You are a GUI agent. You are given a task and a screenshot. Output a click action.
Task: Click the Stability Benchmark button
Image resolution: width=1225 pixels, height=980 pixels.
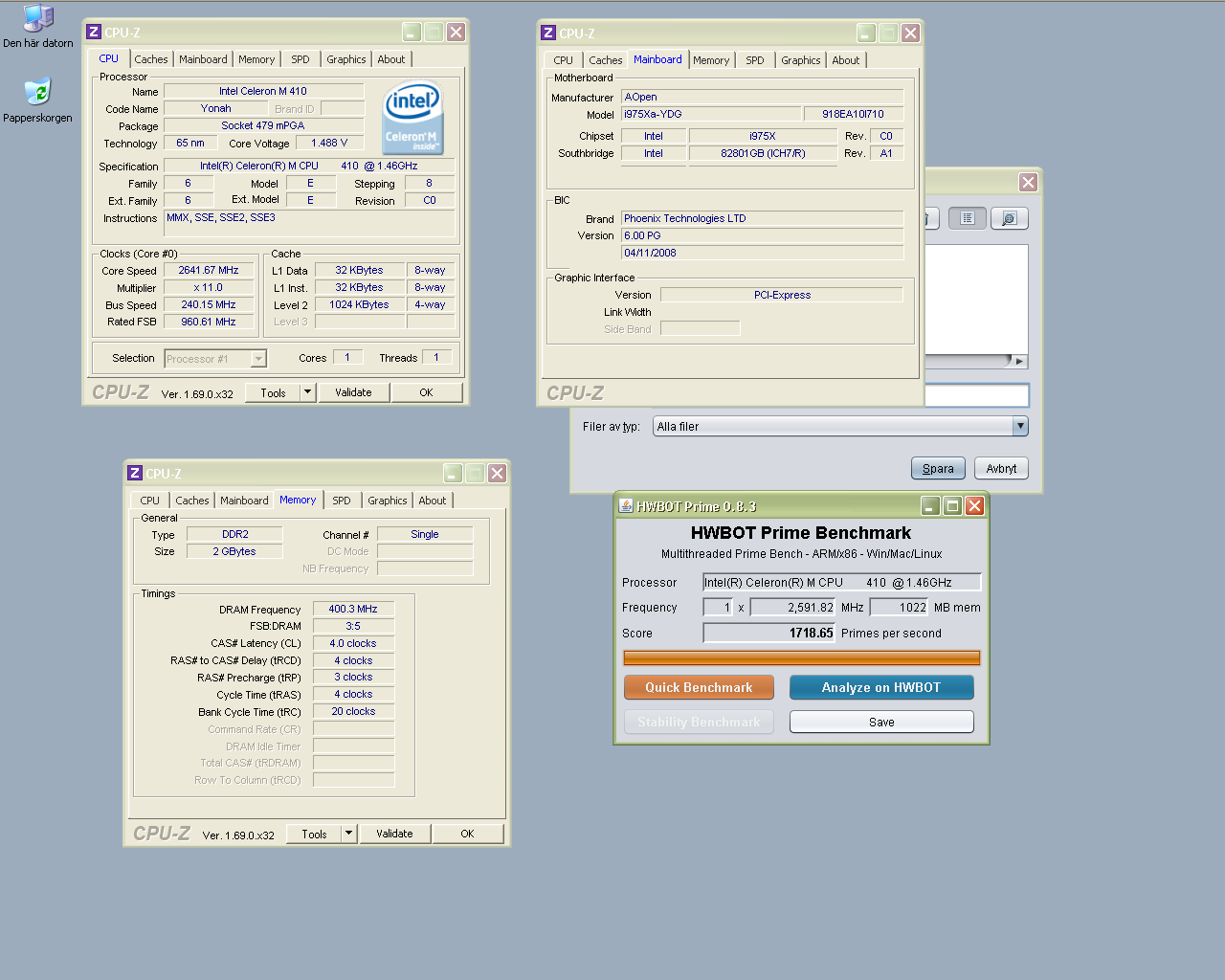point(699,722)
